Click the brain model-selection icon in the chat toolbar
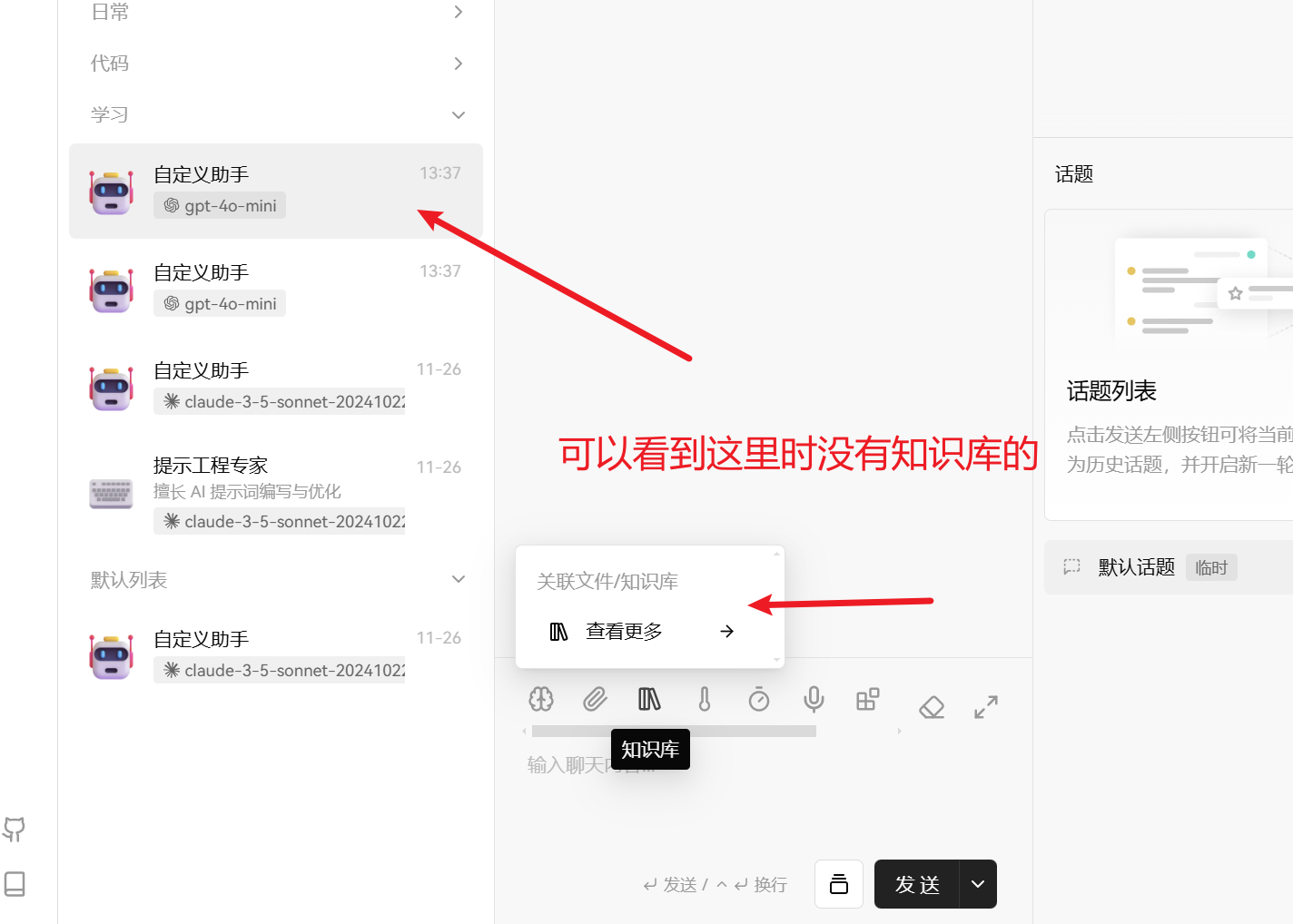Viewport: 1293px width, 924px height. click(541, 699)
